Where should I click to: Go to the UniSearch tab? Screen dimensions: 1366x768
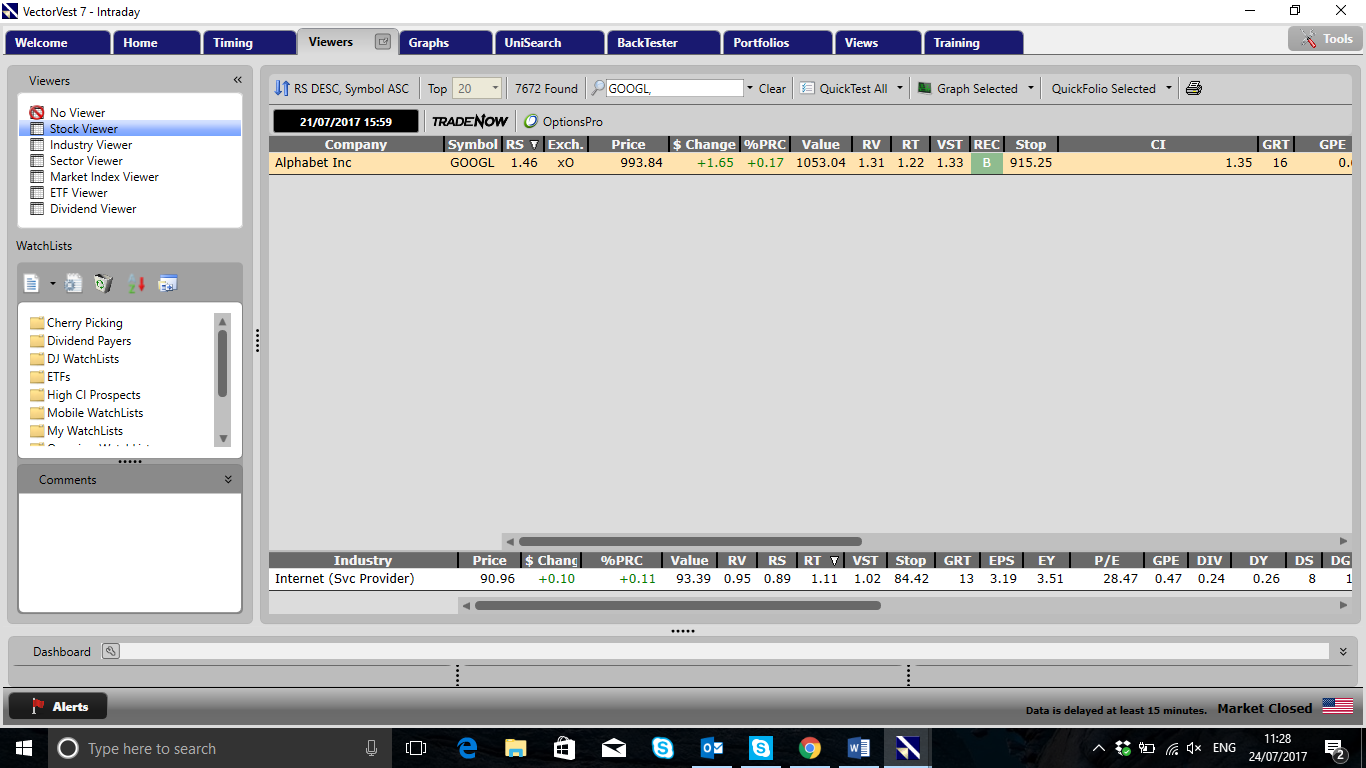[x=549, y=43]
